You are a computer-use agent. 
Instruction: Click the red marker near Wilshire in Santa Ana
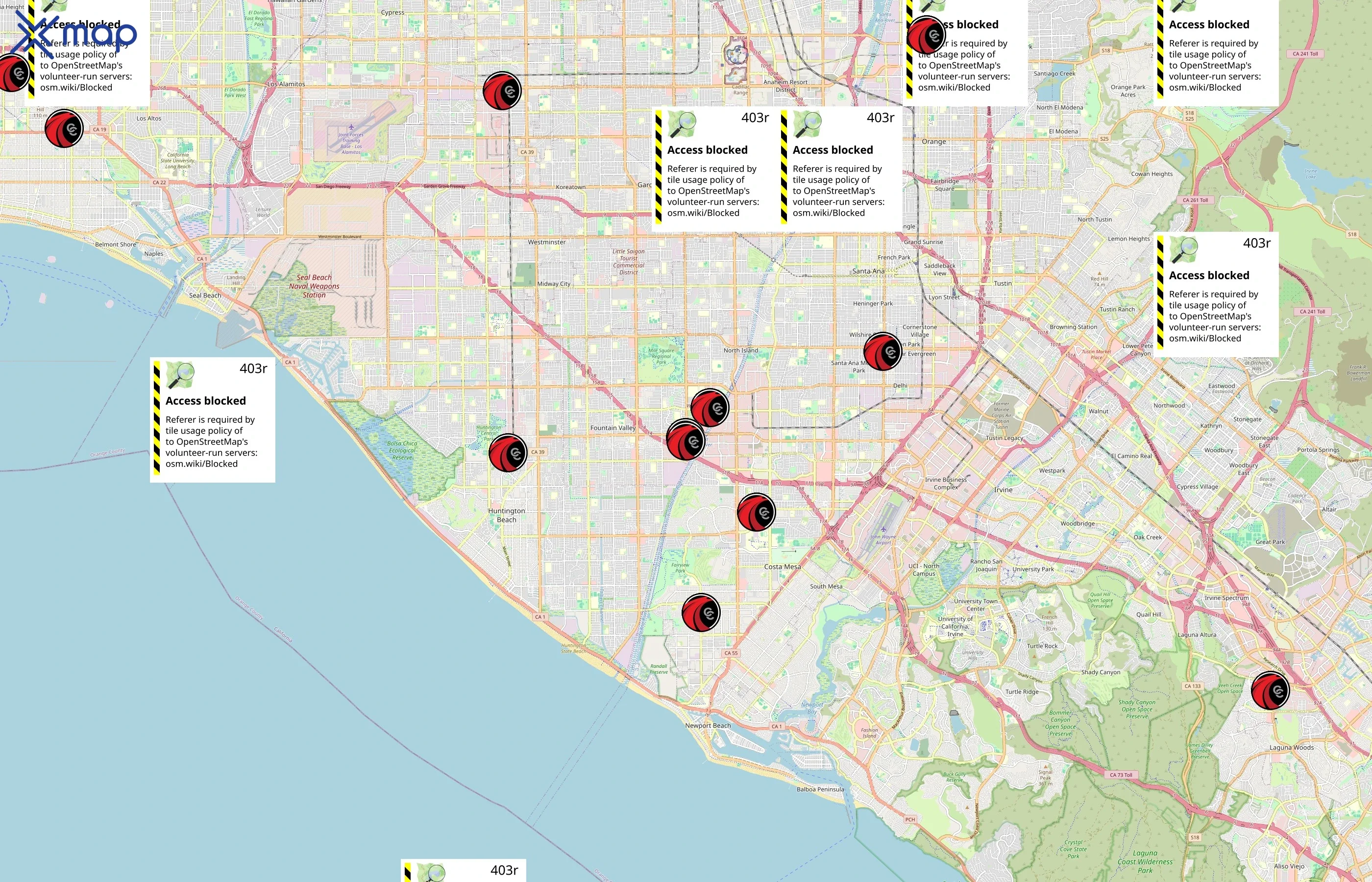pyautogui.click(x=882, y=352)
